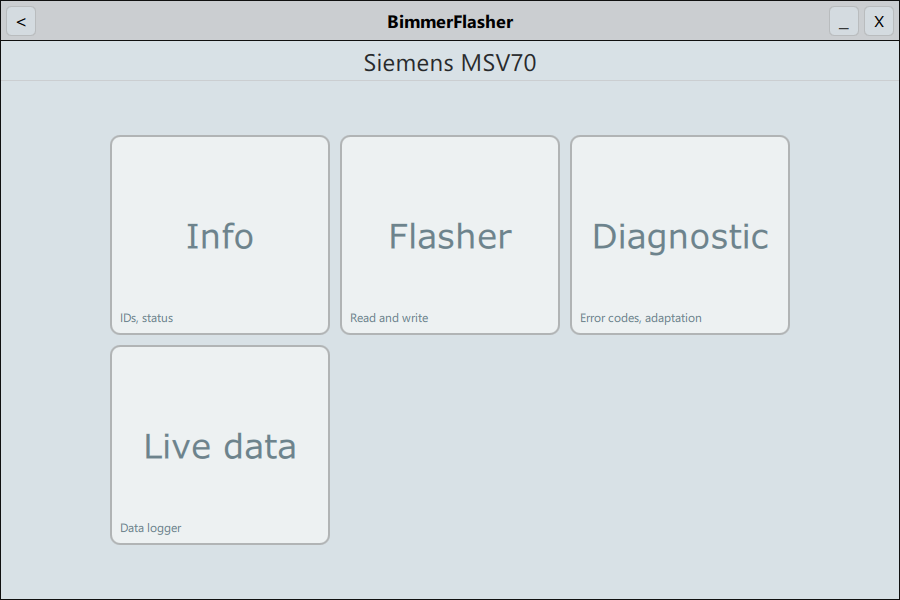
Task: Click the header bar right of Siemens MSV70
Action: pos(720,63)
